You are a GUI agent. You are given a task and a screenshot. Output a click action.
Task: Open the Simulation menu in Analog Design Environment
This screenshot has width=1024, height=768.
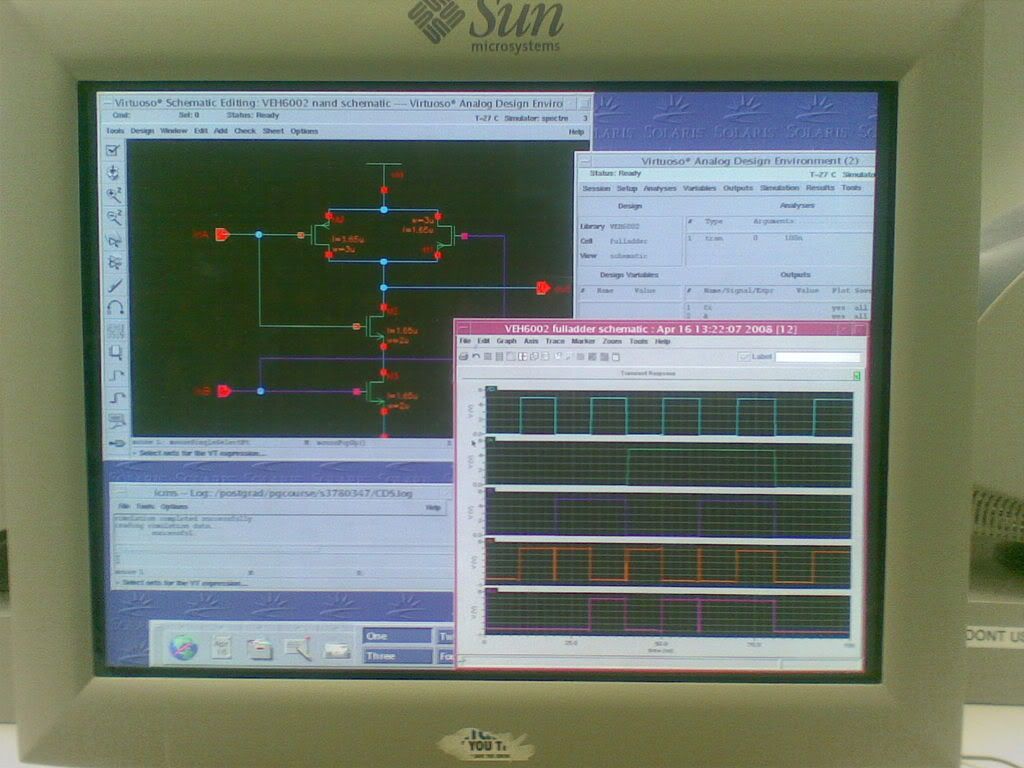[779, 188]
